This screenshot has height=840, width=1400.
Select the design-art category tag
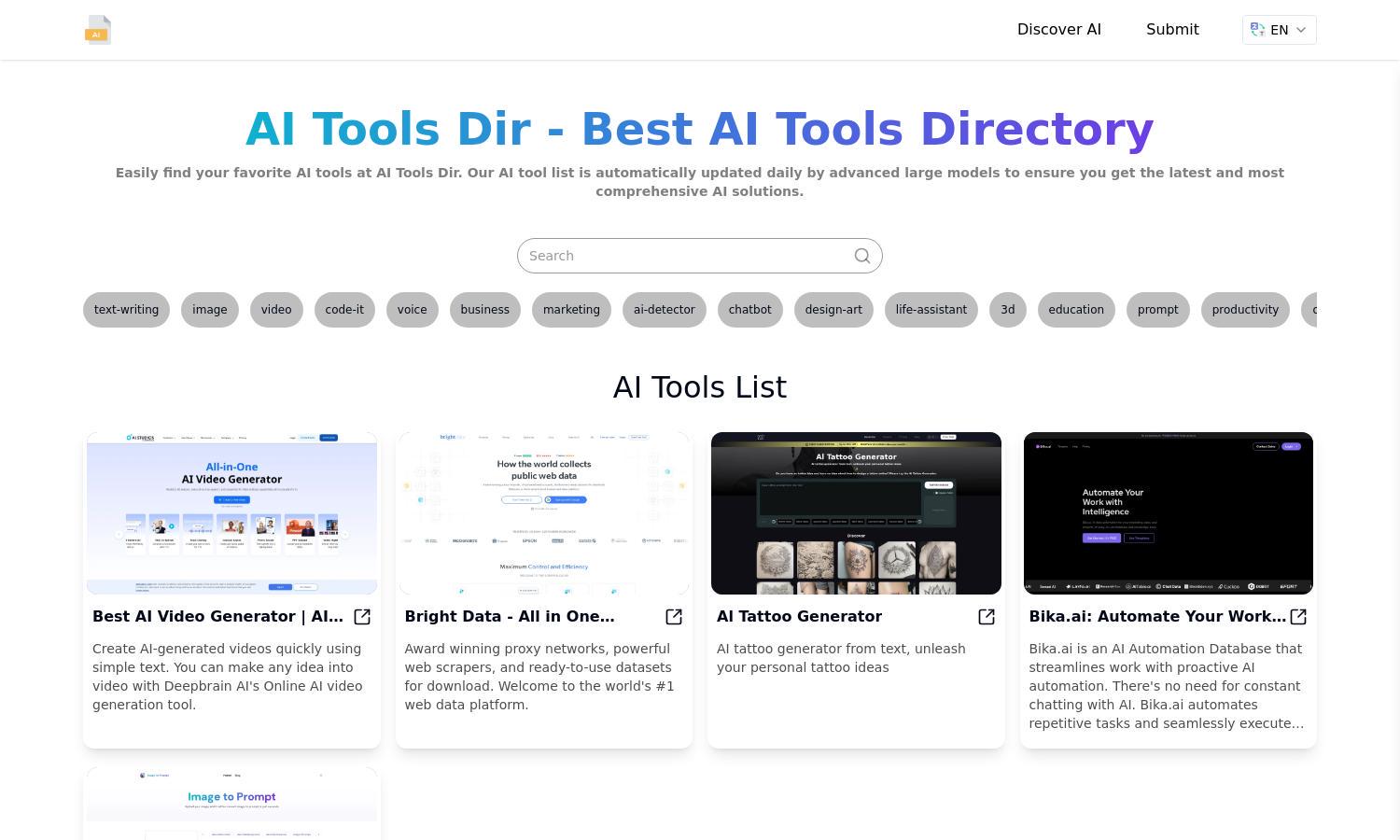(833, 310)
